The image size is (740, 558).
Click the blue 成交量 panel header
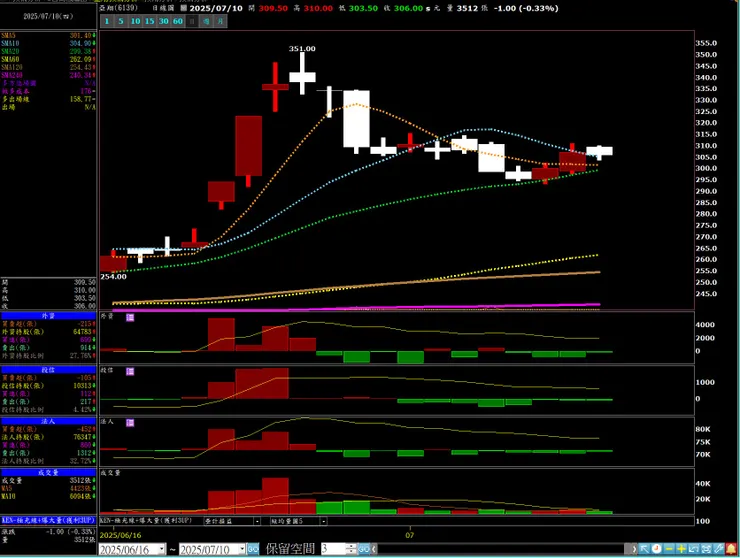[x=48, y=473]
